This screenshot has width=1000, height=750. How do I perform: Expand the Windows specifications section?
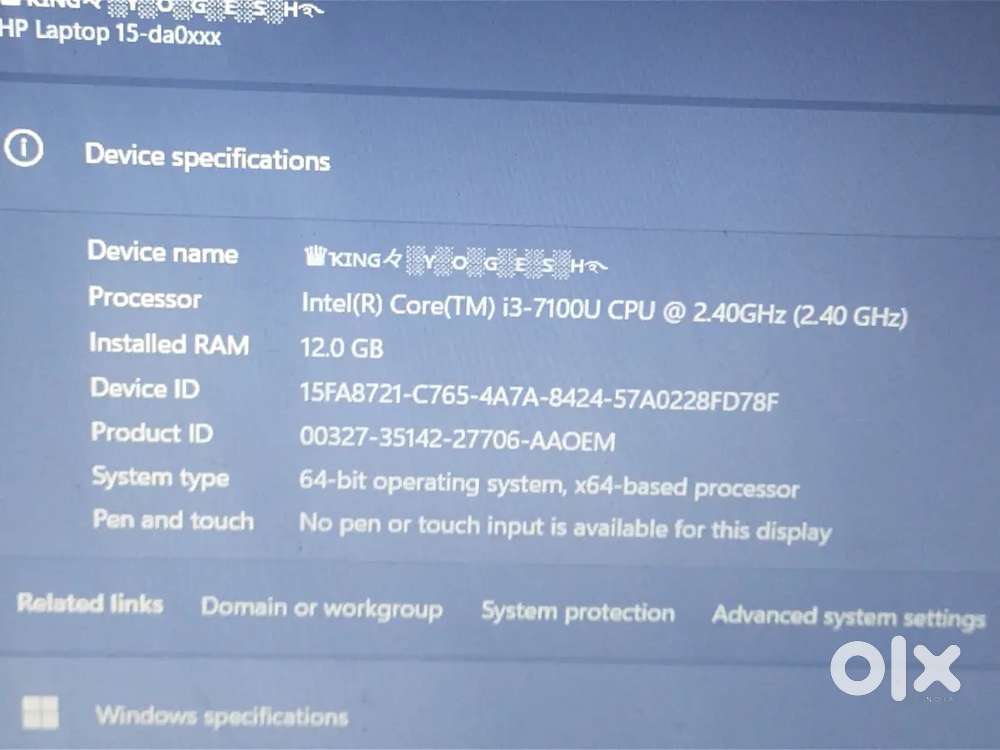point(500,714)
